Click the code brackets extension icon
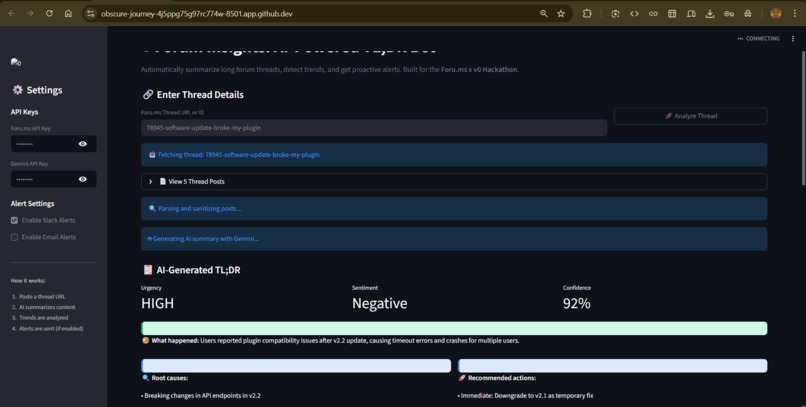806x407 pixels. pyautogui.click(x=634, y=14)
